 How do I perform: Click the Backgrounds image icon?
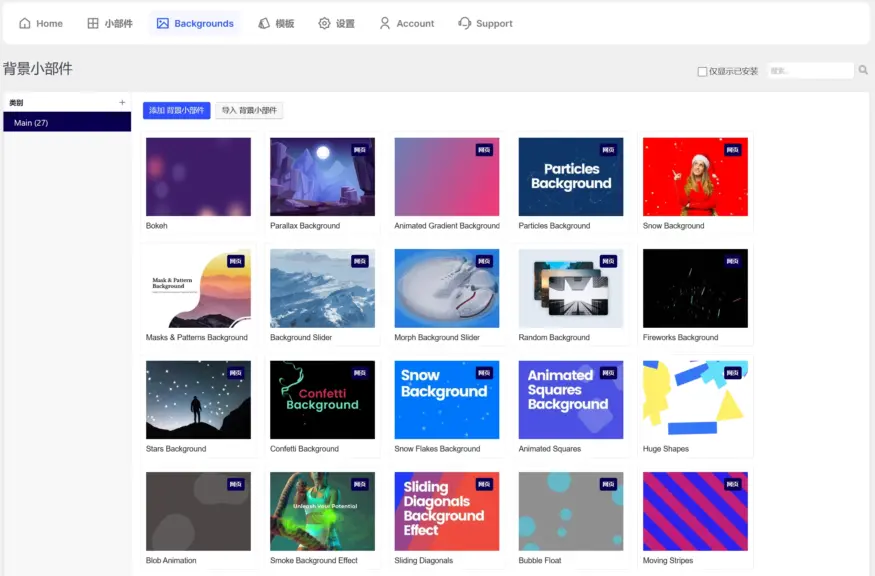163,23
